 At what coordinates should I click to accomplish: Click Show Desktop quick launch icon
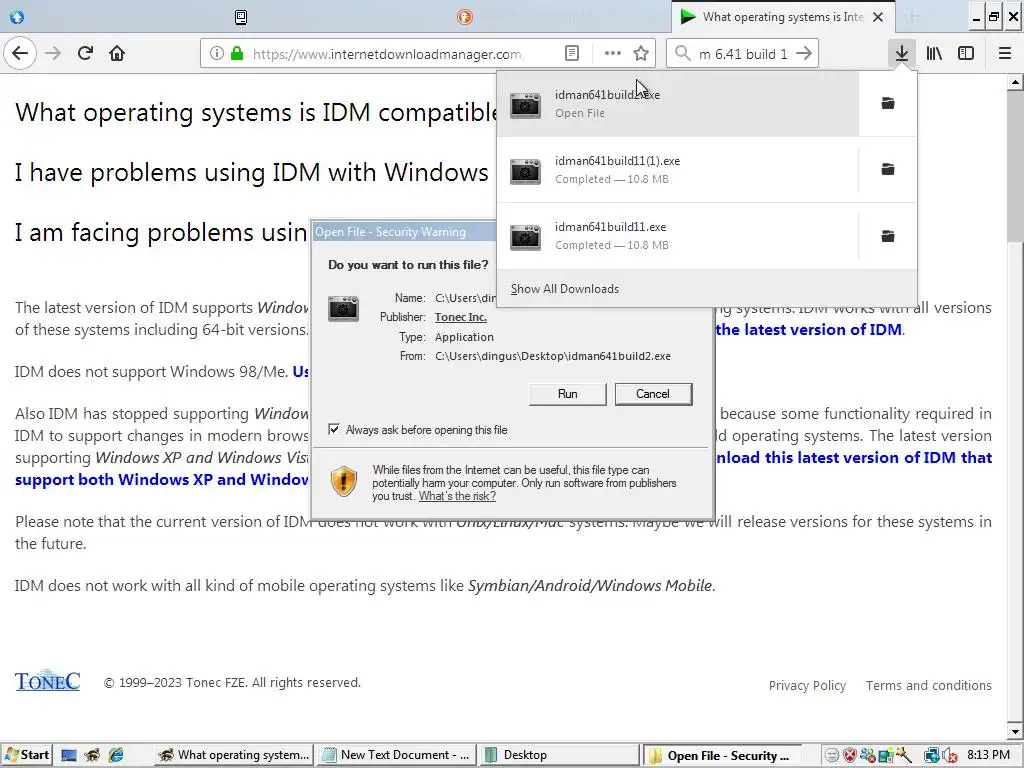(x=69, y=755)
